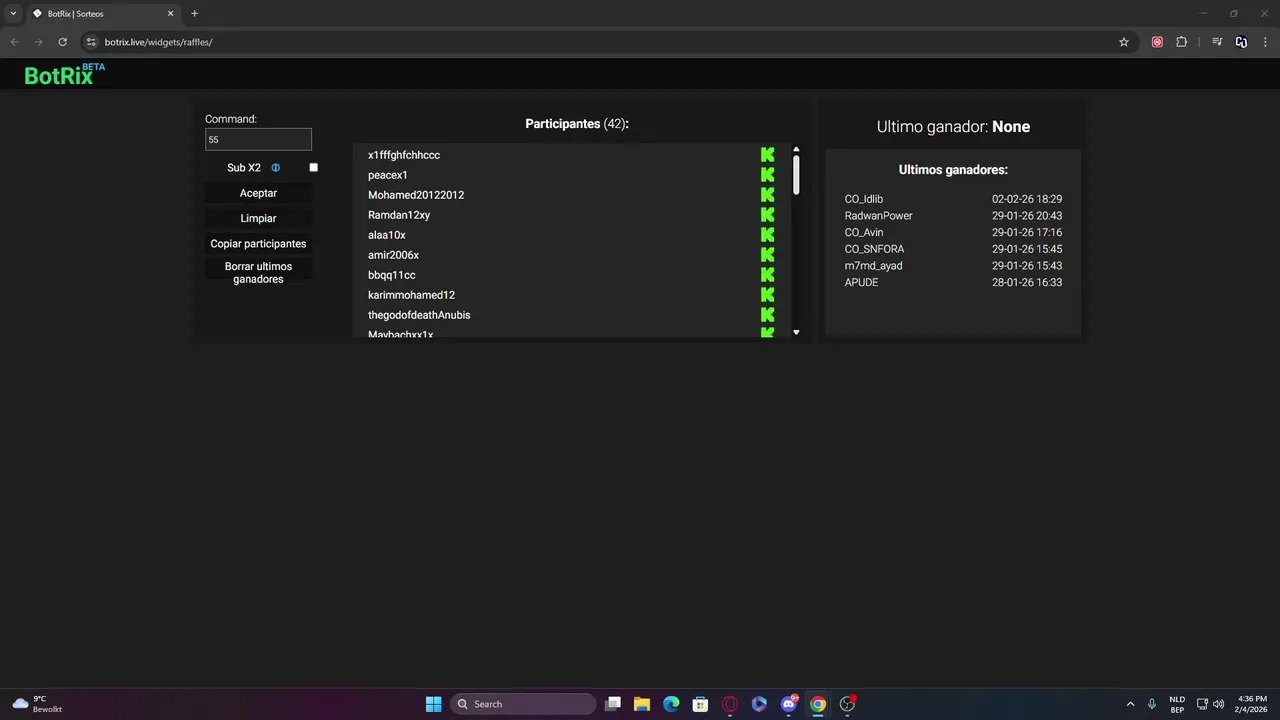
Task: Click winner CO_SNFORA in Ultimos ganadores
Action: pyautogui.click(x=875, y=249)
